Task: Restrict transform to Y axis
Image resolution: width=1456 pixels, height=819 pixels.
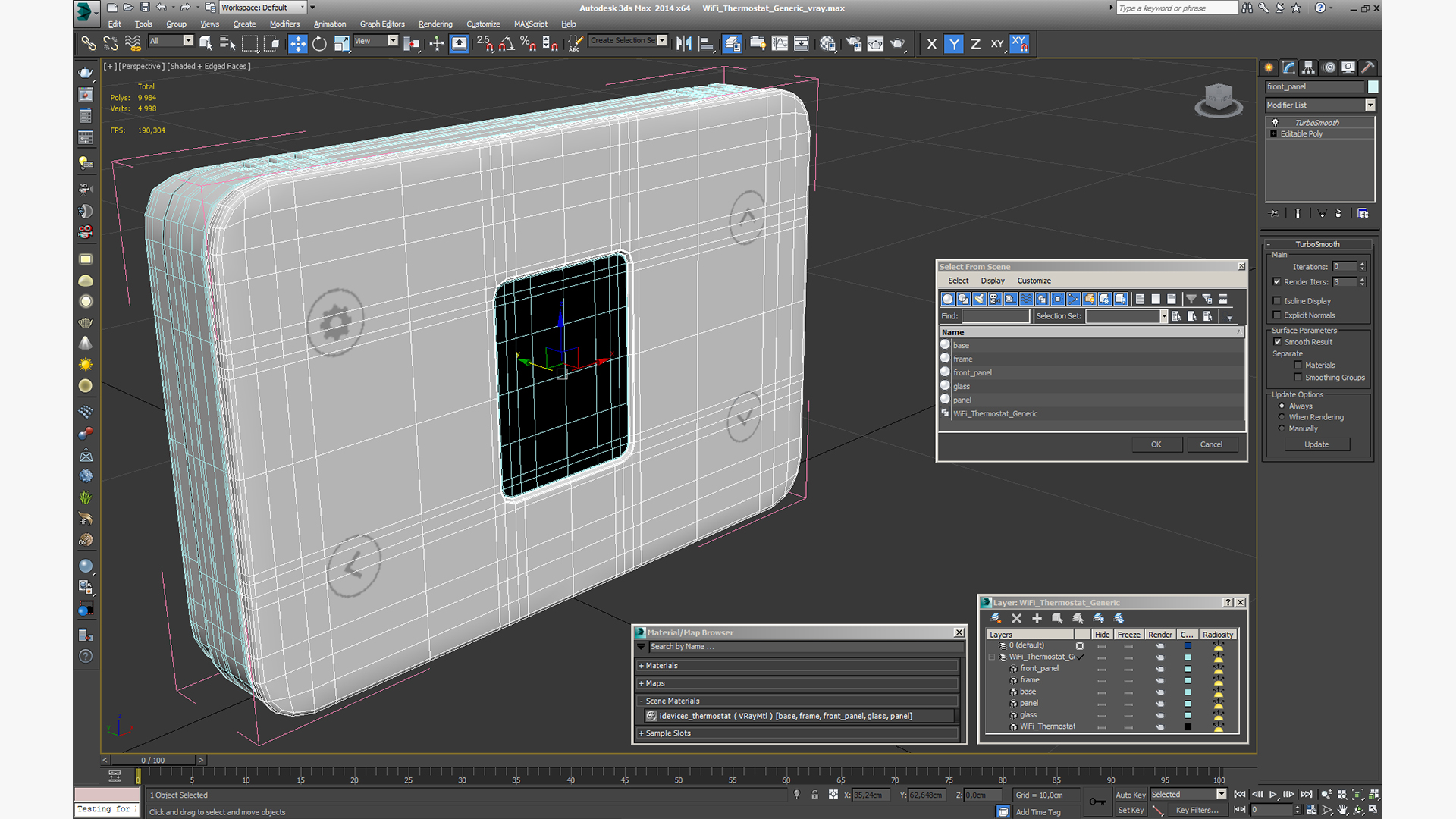Action: click(x=953, y=44)
